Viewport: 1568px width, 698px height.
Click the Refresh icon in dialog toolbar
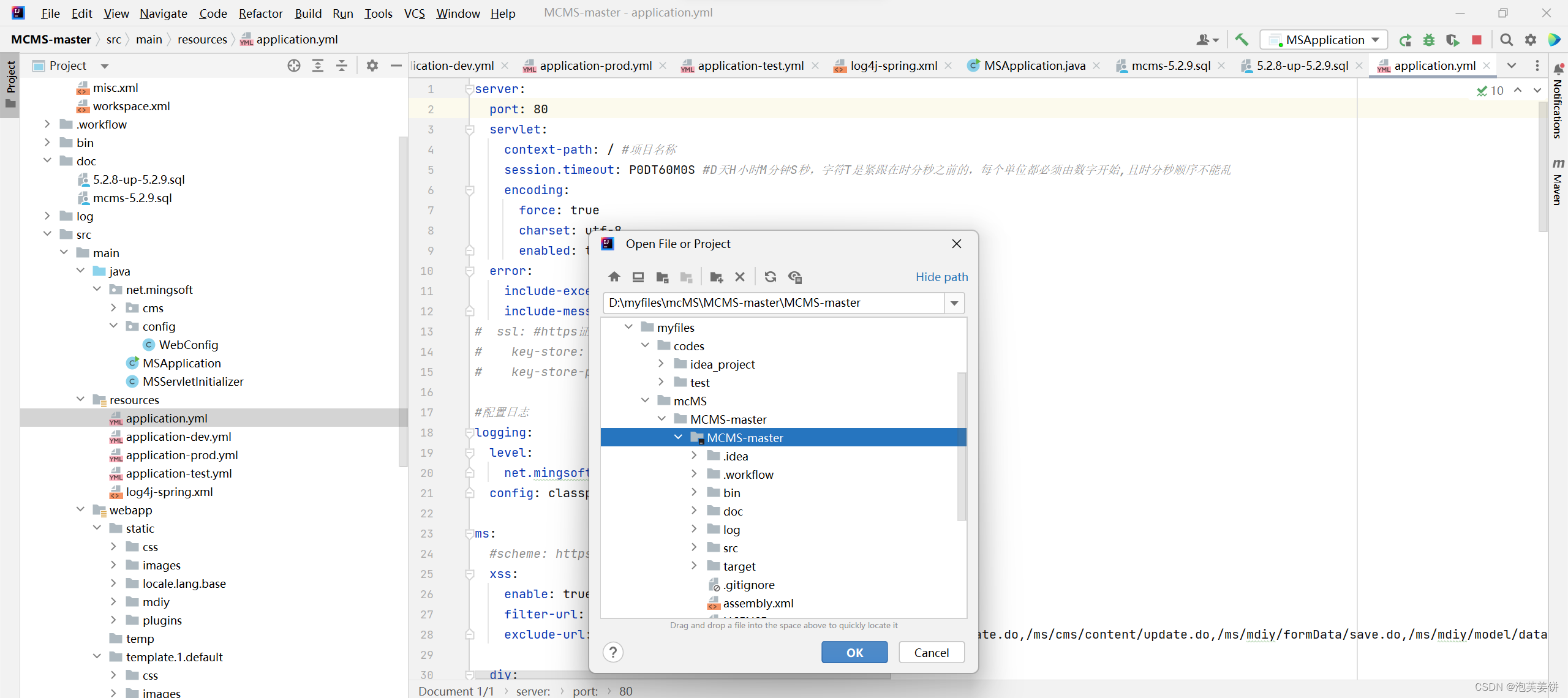pyautogui.click(x=770, y=277)
